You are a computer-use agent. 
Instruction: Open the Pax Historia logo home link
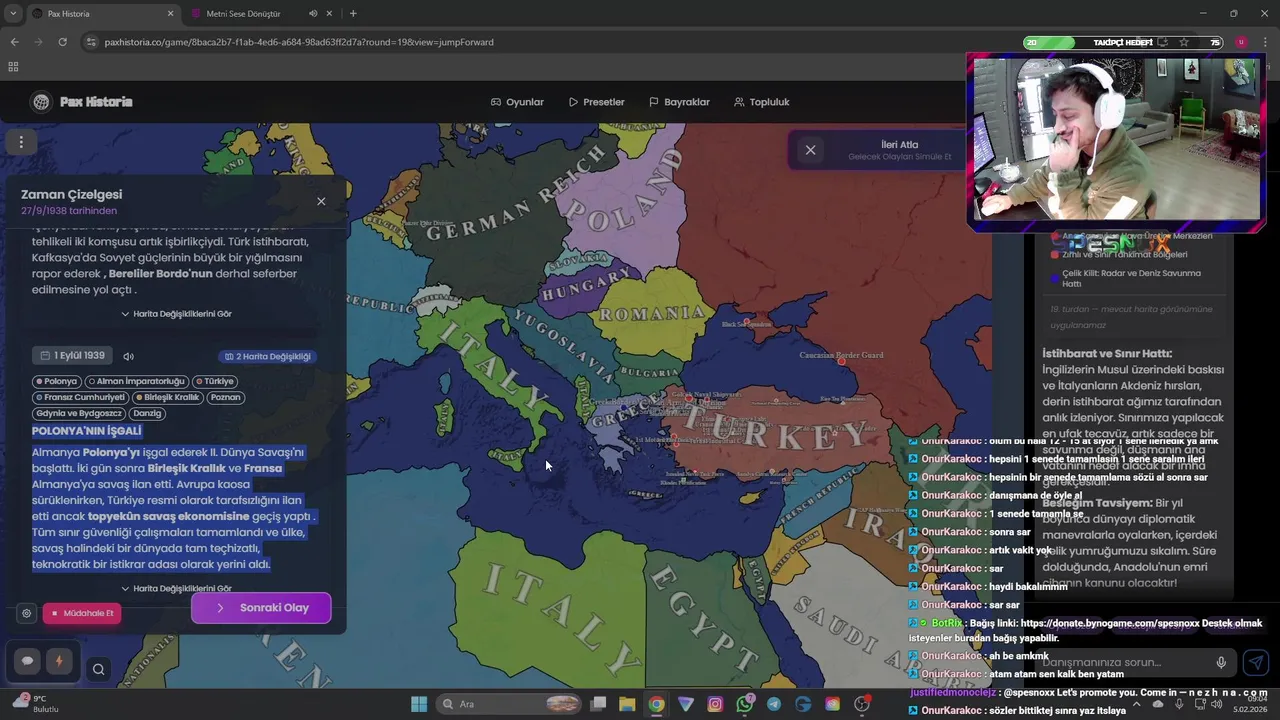(x=82, y=102)
